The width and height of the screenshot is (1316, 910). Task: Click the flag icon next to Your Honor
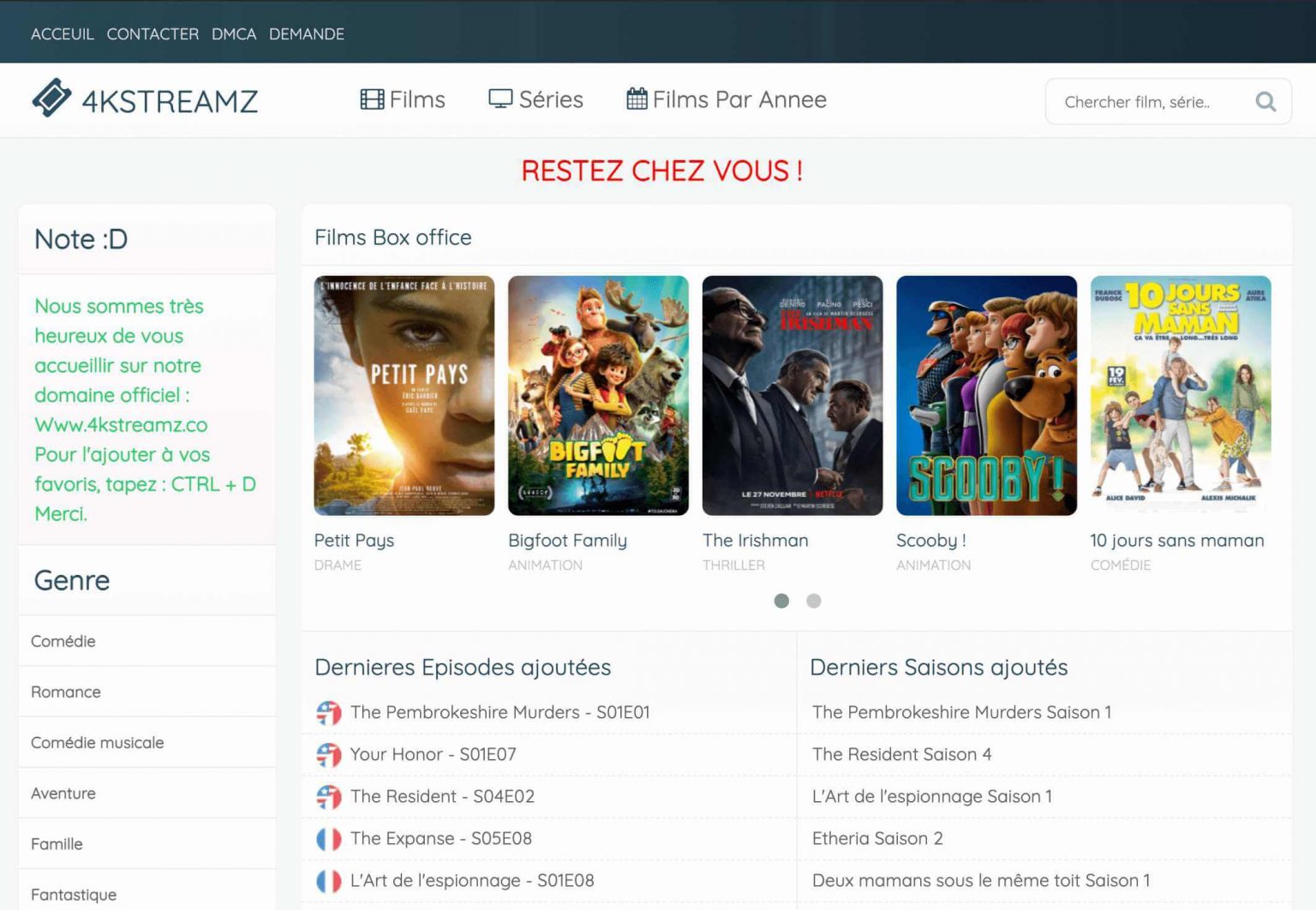click(329, 755)
